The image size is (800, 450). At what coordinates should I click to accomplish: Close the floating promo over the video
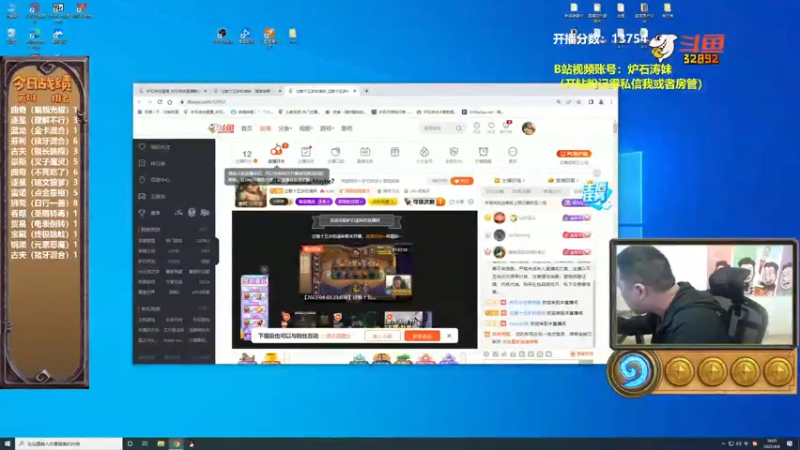click(264, 269)
